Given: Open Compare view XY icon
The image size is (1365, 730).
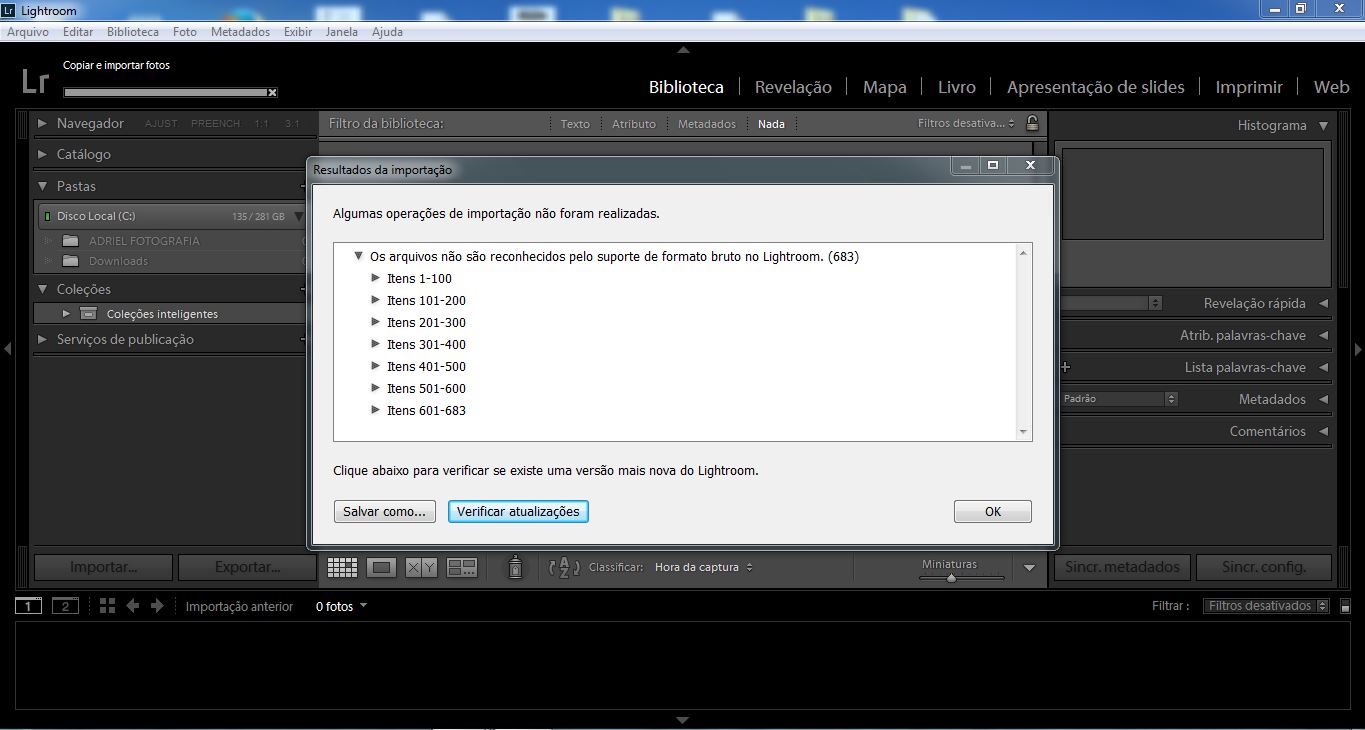Looking at the screenshot, I should click(421, 567).
